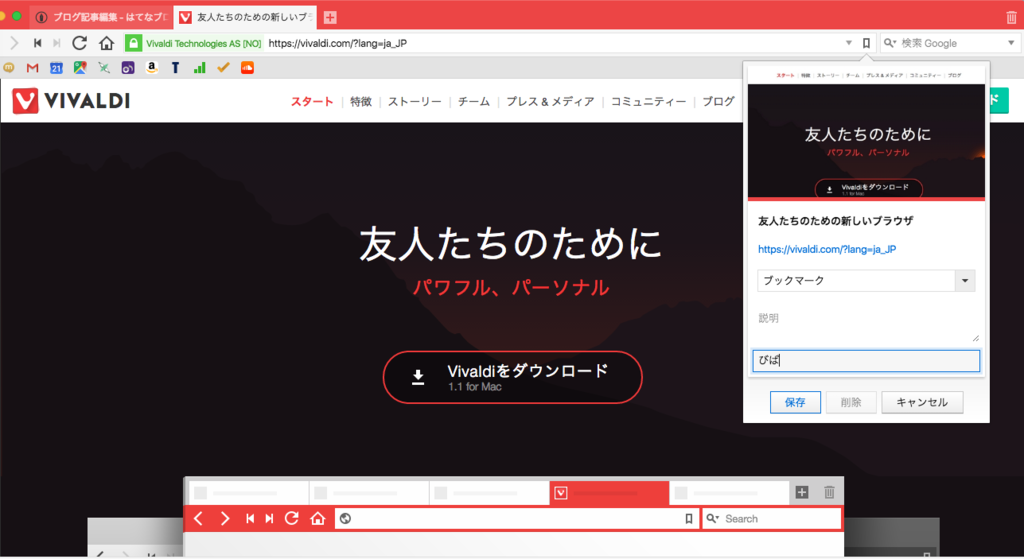This screenshot has height=559, width=1024.
Task: Click the 説明 description text area
Action: point(866,325)
